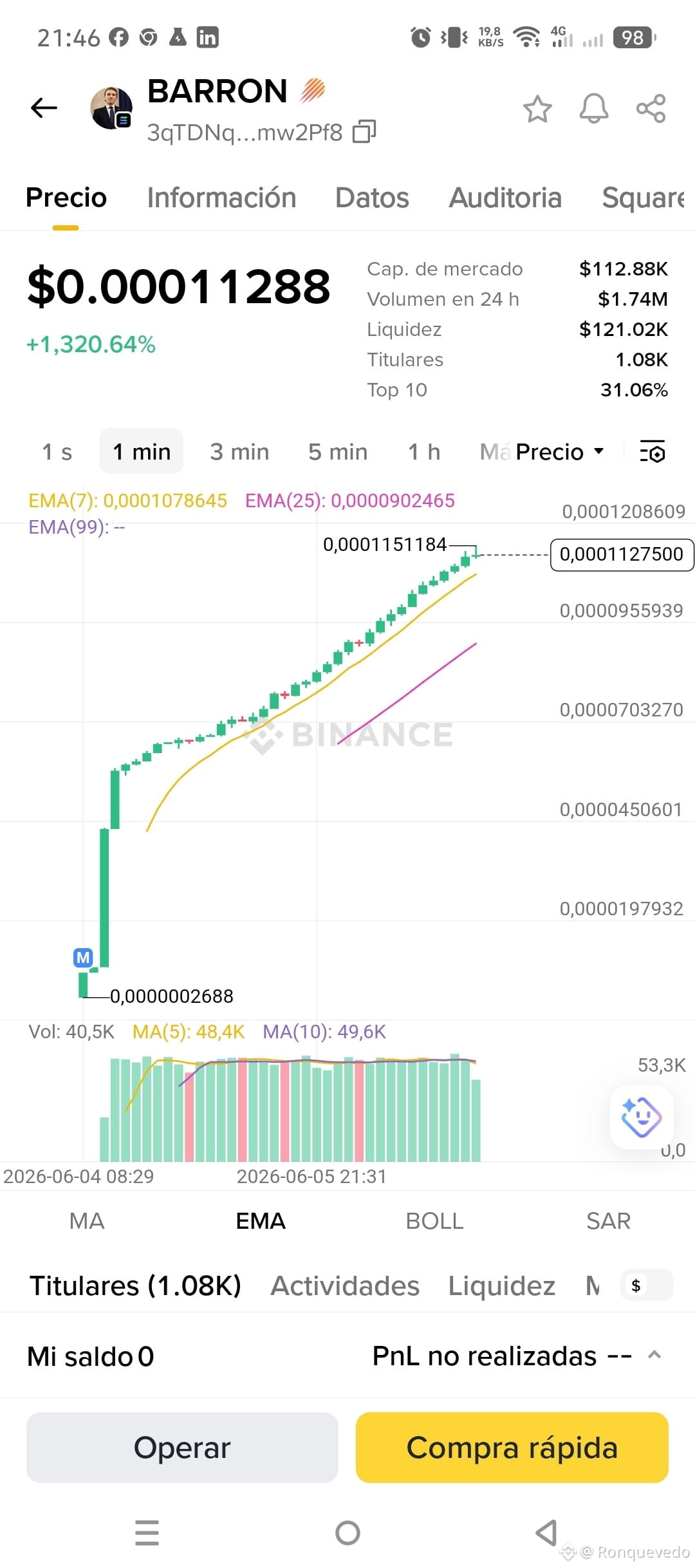Viewport: 695px width, 1568px height.
Task: Tap the battery indicator showing 98
Action: pos(635,37)
